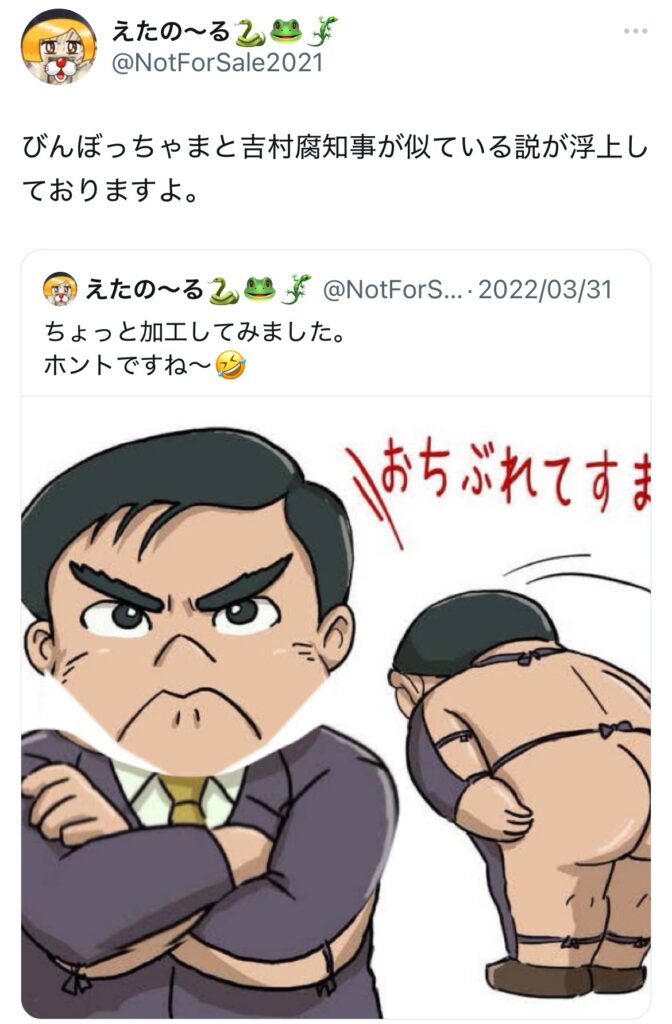Click the snake emoji in the main author name
Viewport: 672px width, 1024px height.
pyautogui.click(x=249, y=31)
